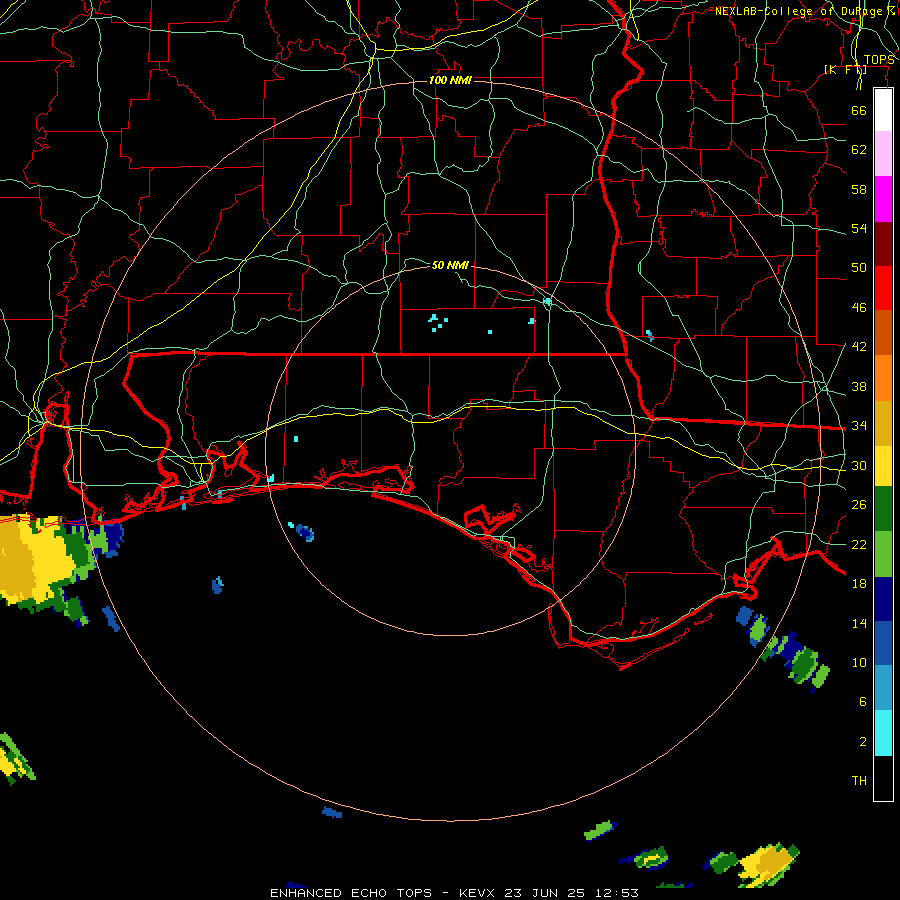Click the "54" legend value
The height and width of the screenshot is (900, 900).
(x=859, y=228)
